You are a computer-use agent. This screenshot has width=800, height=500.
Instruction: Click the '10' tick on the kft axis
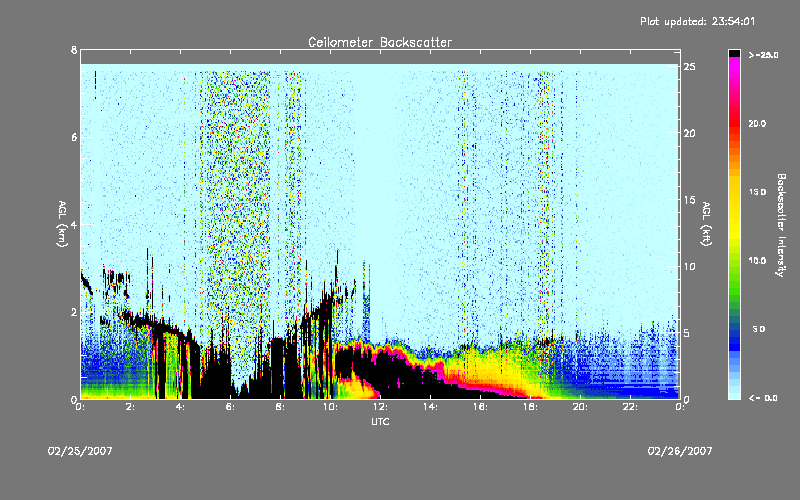[689, 266]
